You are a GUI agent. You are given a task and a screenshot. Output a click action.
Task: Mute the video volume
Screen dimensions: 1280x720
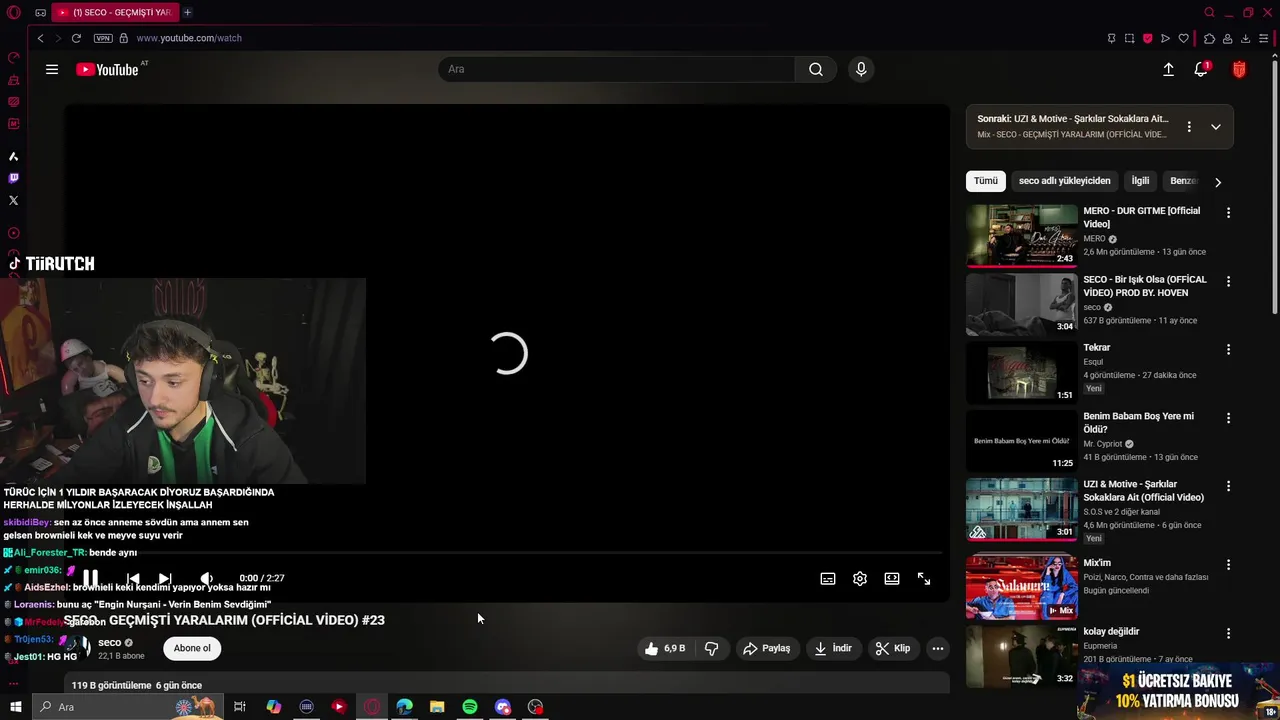coord(207,578)
